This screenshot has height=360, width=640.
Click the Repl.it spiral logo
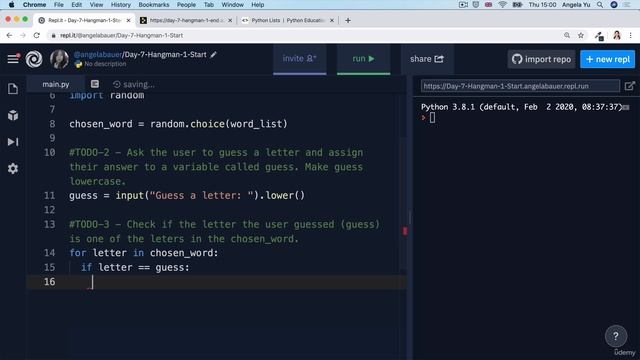pos(34,59)
